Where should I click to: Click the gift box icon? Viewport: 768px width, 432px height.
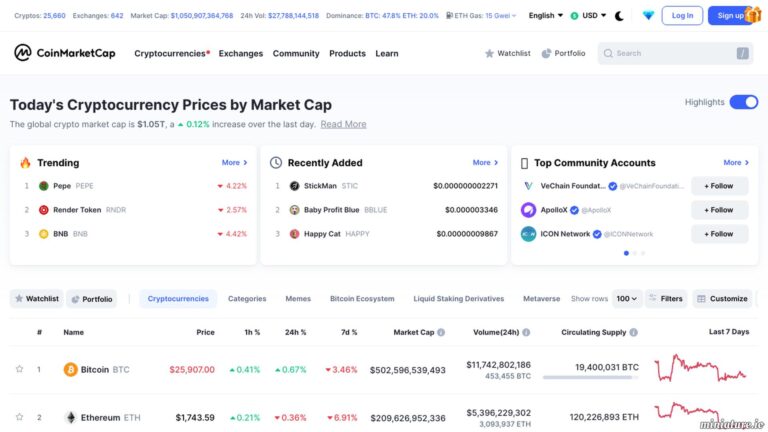click(x=753, y=14)
